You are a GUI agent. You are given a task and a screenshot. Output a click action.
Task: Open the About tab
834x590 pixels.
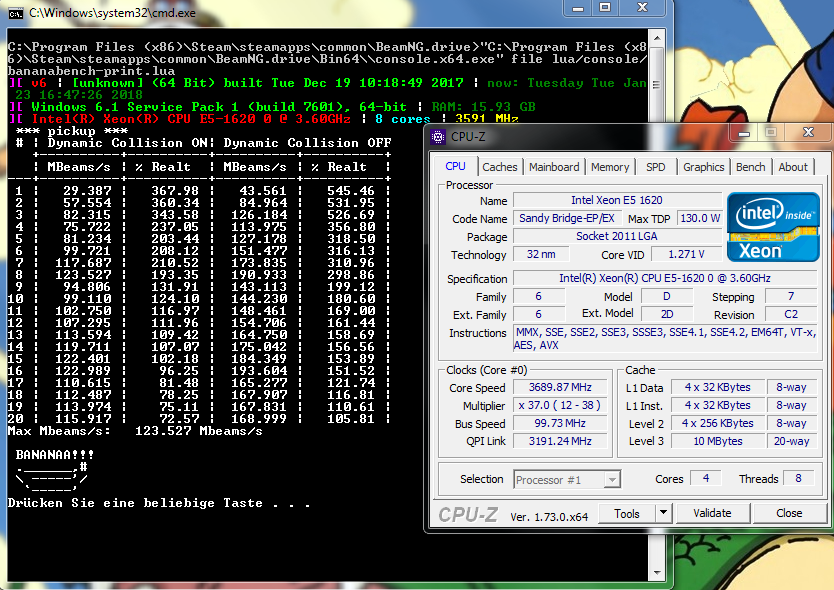pyautogui.click(x=793, y=167)
